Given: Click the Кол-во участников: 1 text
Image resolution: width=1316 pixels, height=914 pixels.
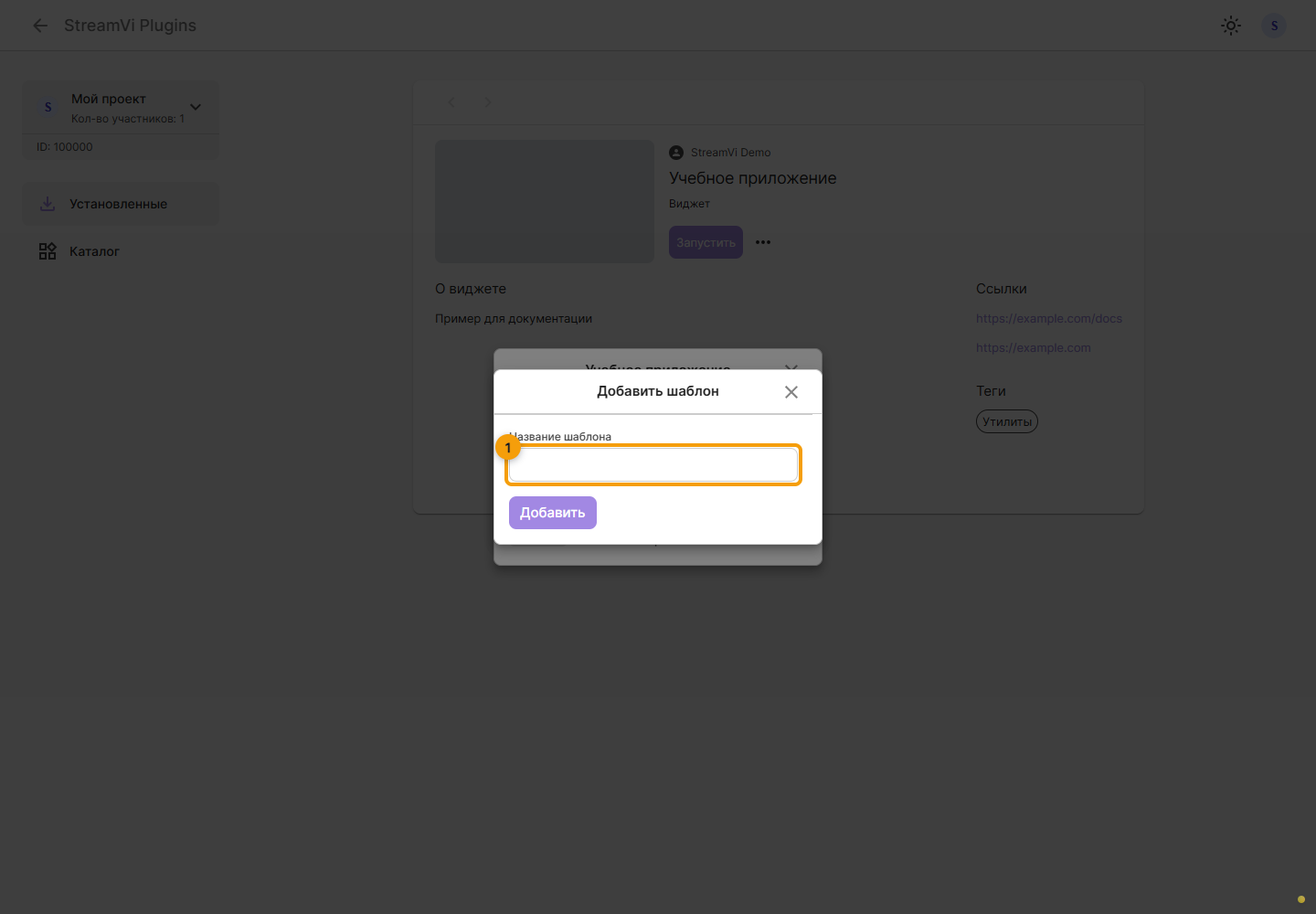Looking at the screenshot, I should pyautogui.click(x=128, y=119).
